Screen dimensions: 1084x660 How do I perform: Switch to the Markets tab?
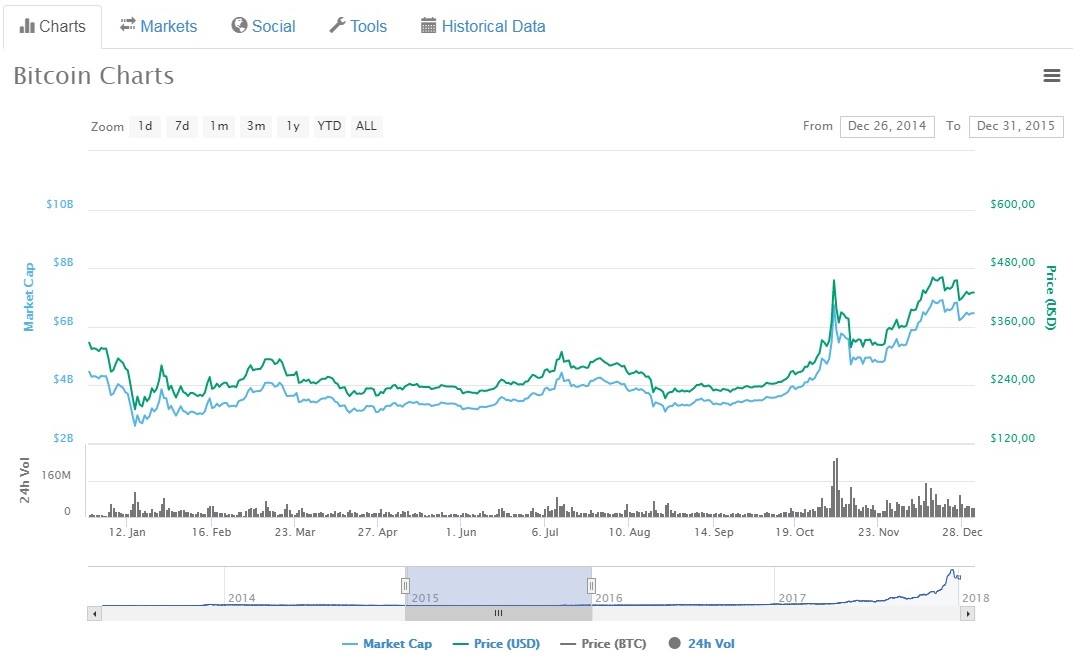(158, 26)
